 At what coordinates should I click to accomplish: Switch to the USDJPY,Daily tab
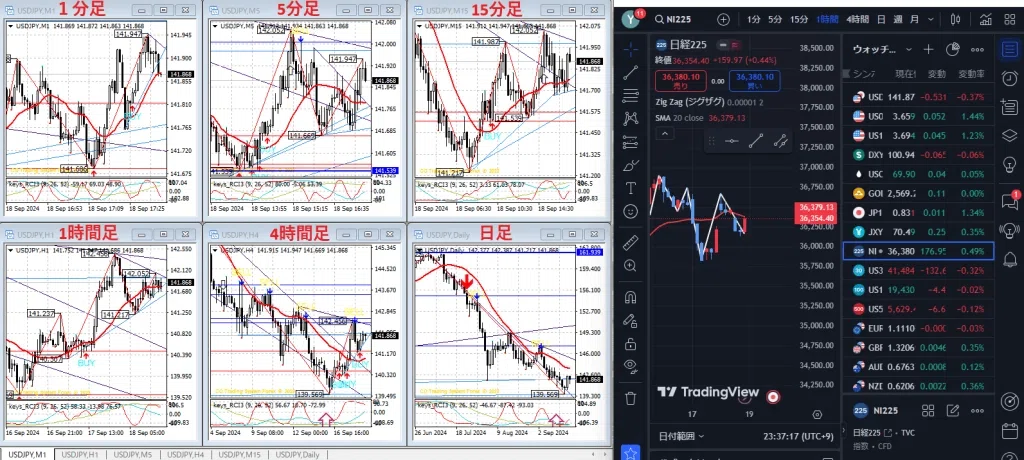click(x=297, y=454)
